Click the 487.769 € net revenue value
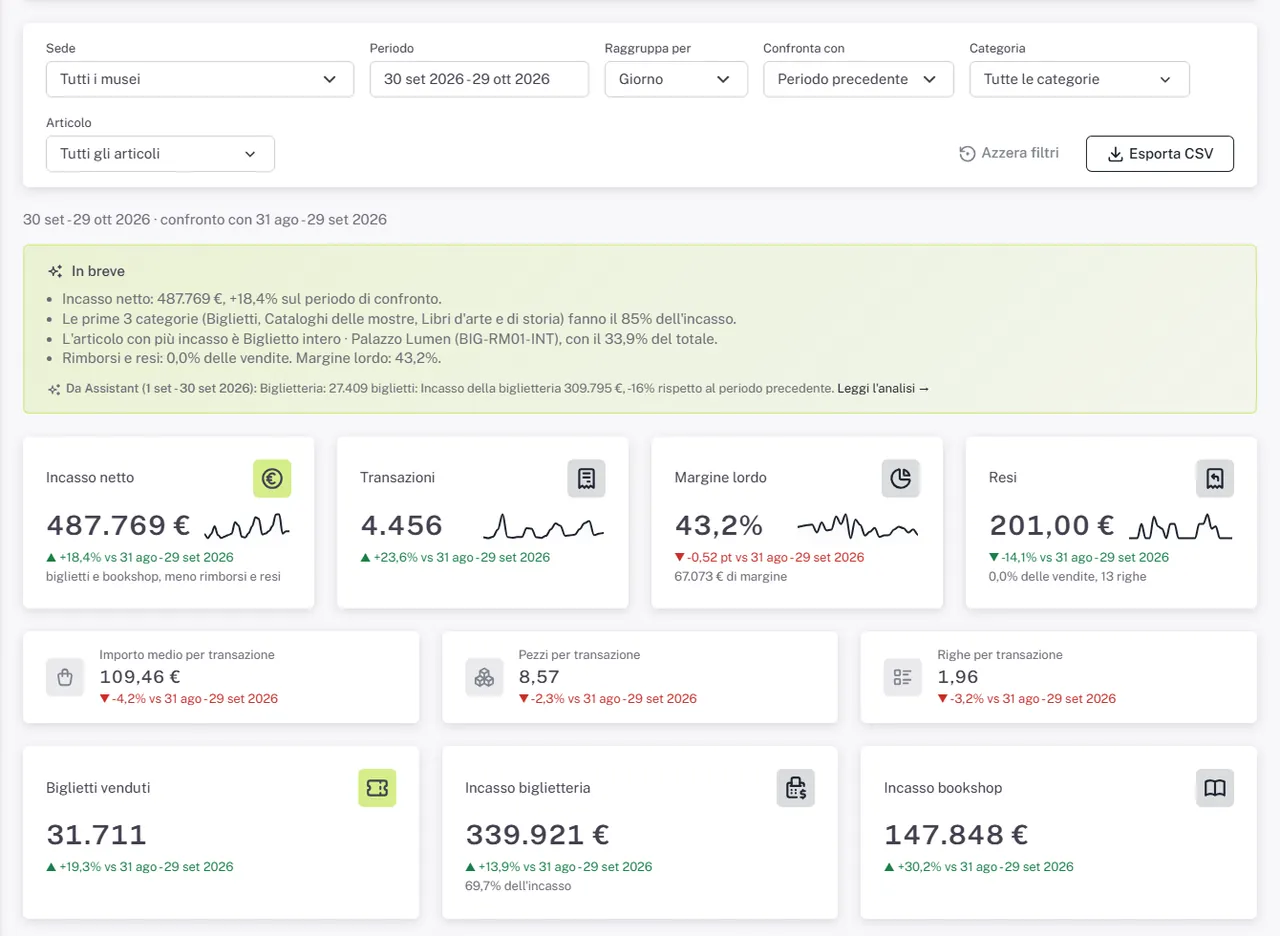This screenshot has height=936, width=1280. point(118,525)
